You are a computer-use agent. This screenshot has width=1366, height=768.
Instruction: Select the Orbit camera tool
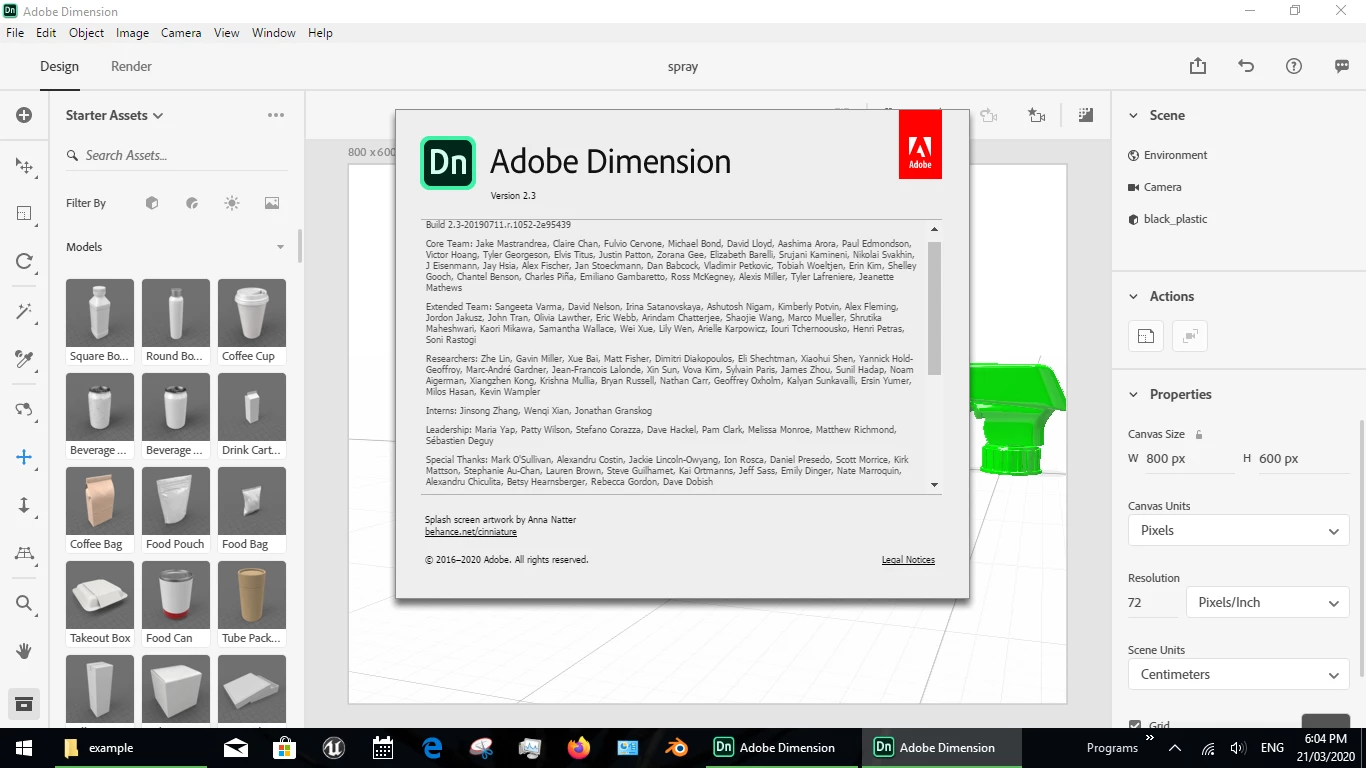point(24,409)
